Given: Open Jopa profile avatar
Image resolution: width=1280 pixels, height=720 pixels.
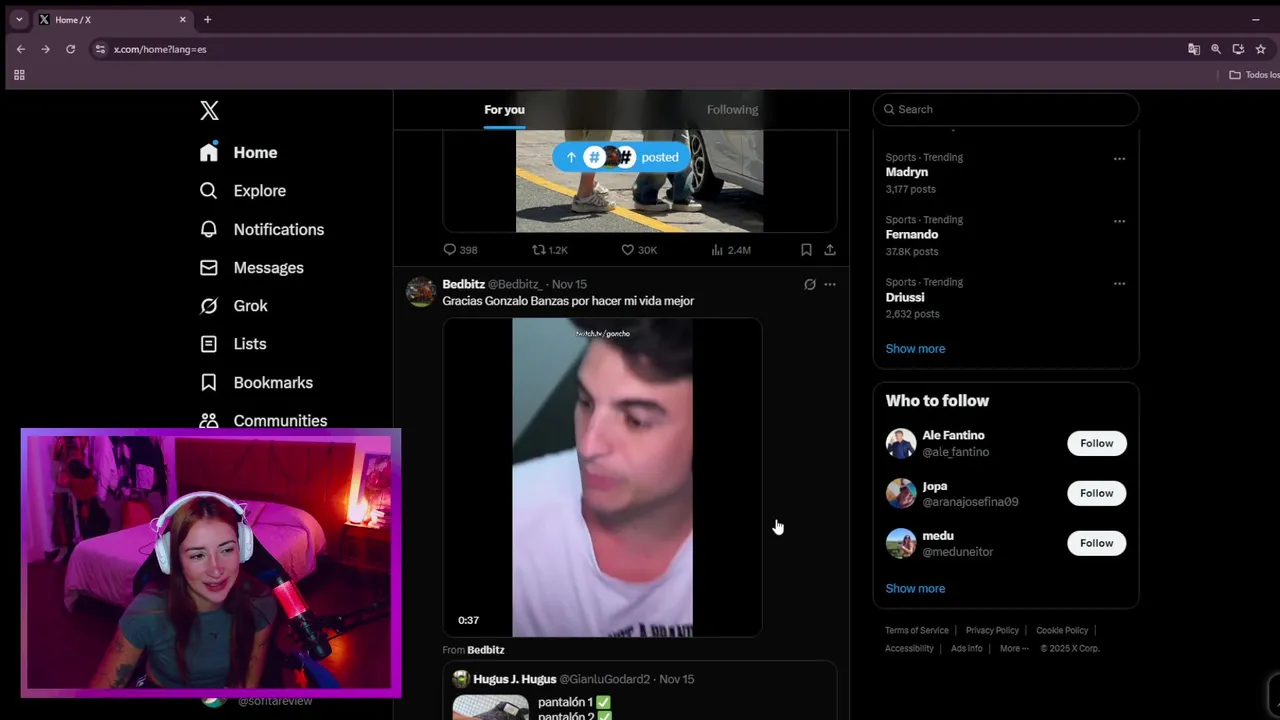Looking at the screenshot, I should coord(901,493).
